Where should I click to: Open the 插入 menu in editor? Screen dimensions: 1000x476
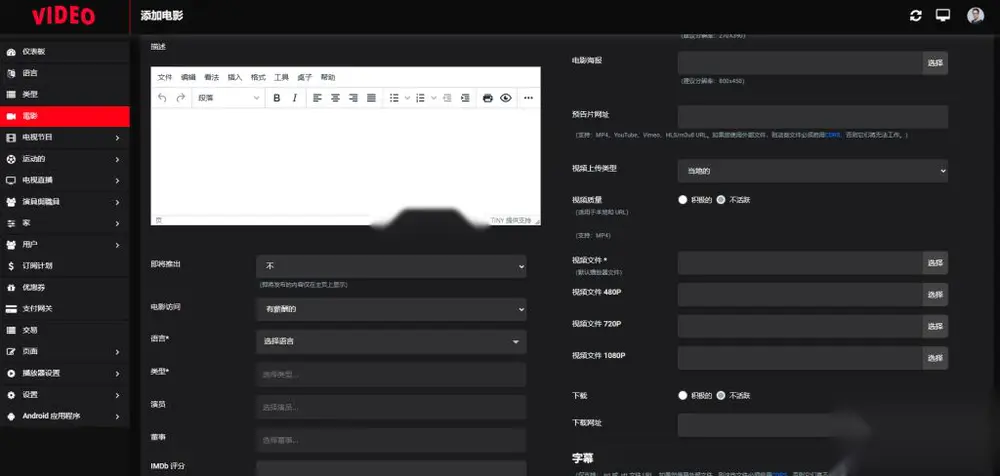tap(235, 77)
